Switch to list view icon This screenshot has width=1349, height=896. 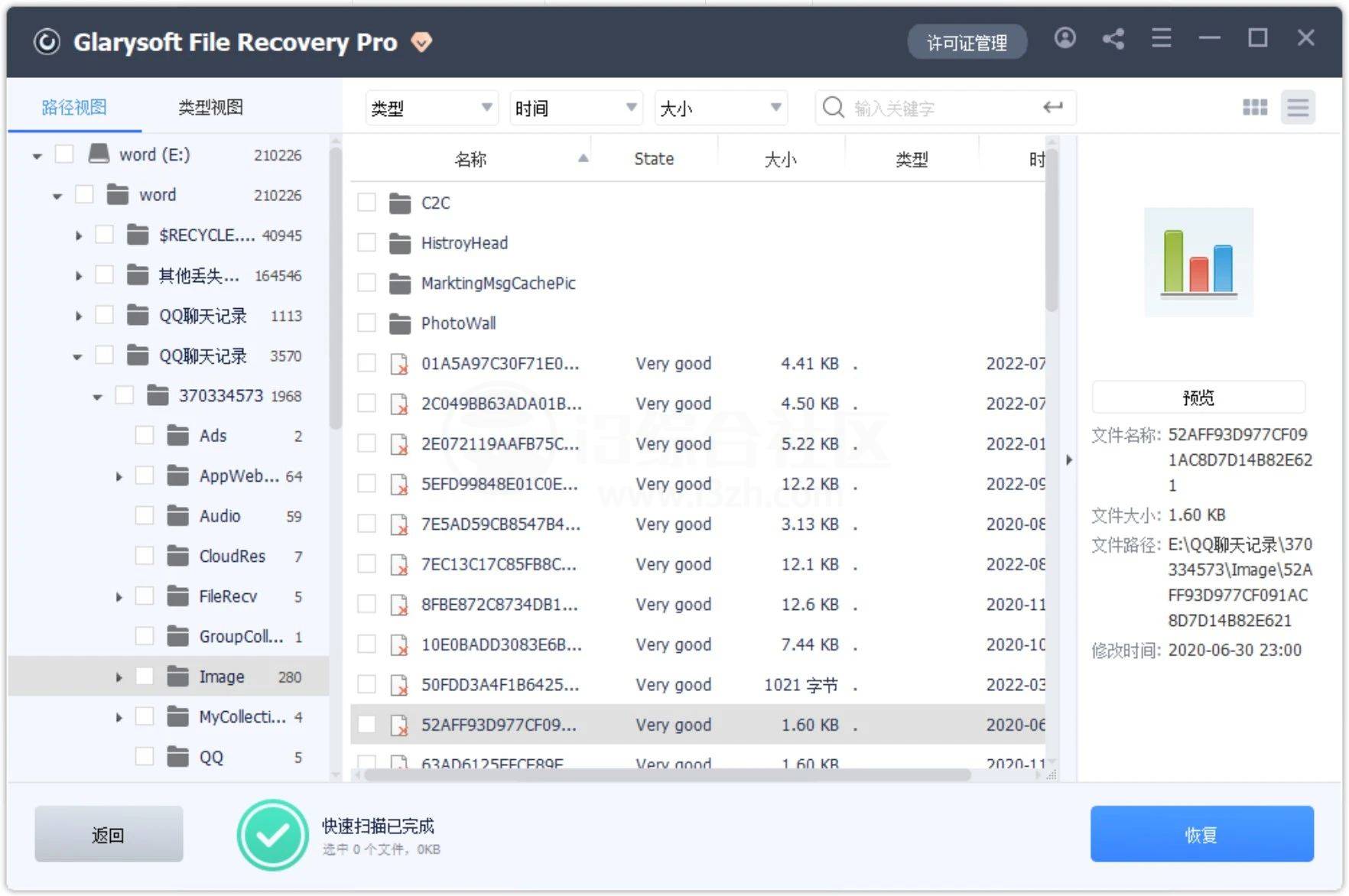click(1298, 108)
